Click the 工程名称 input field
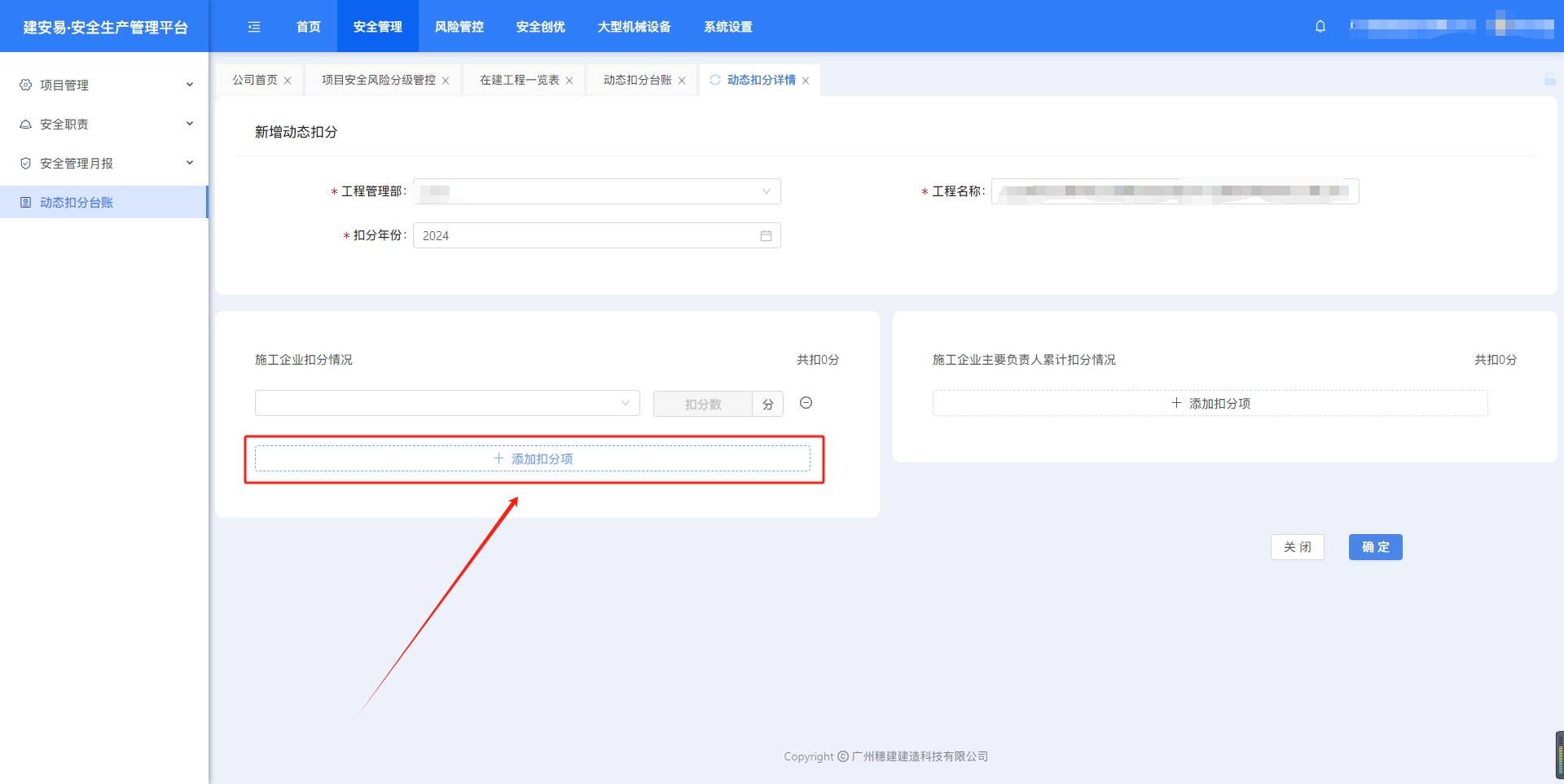This screenshot has height=784, width=1564. click(x=1175, y=191)
